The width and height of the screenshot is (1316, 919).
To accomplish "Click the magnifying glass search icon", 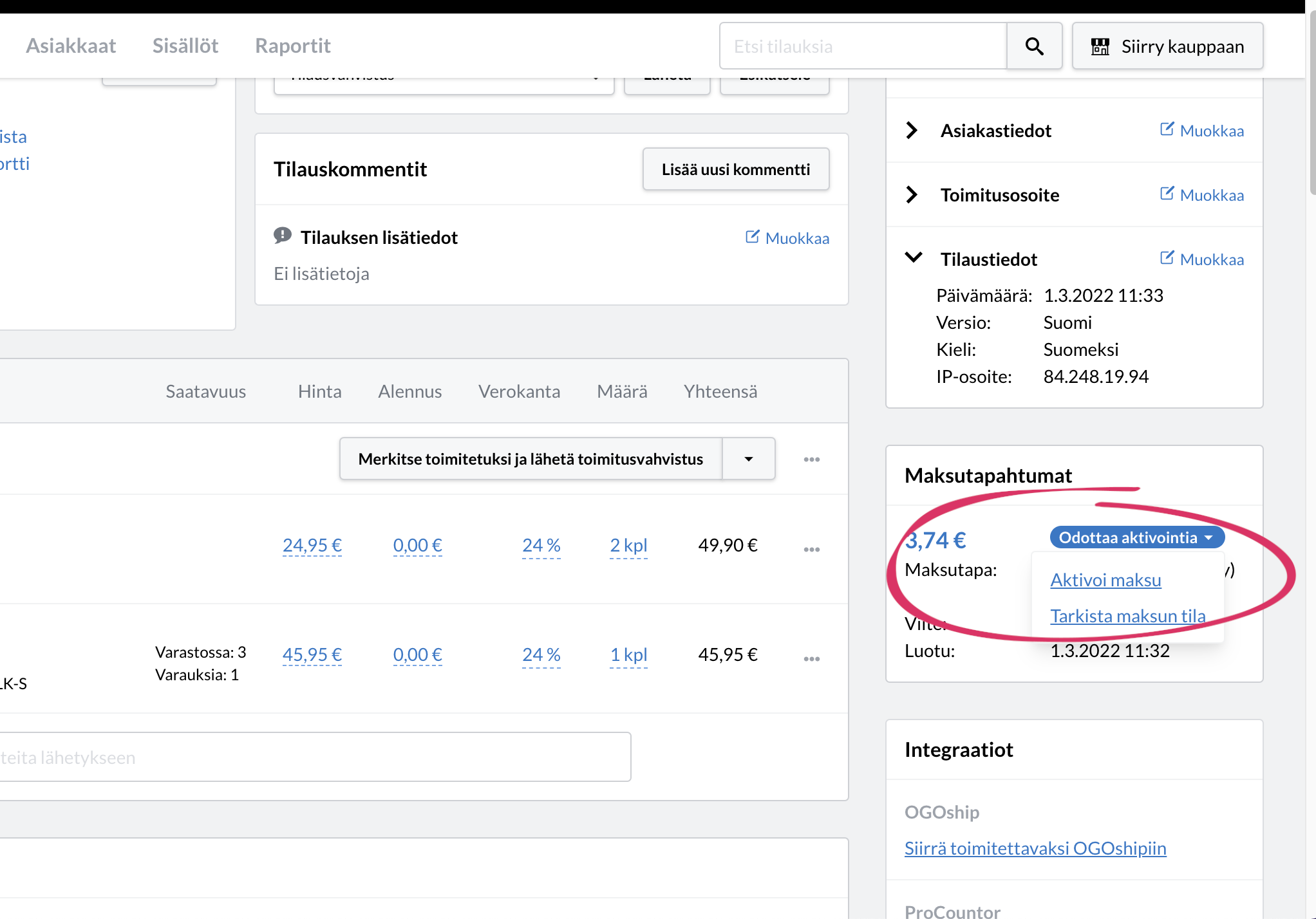I will 1034,46.
